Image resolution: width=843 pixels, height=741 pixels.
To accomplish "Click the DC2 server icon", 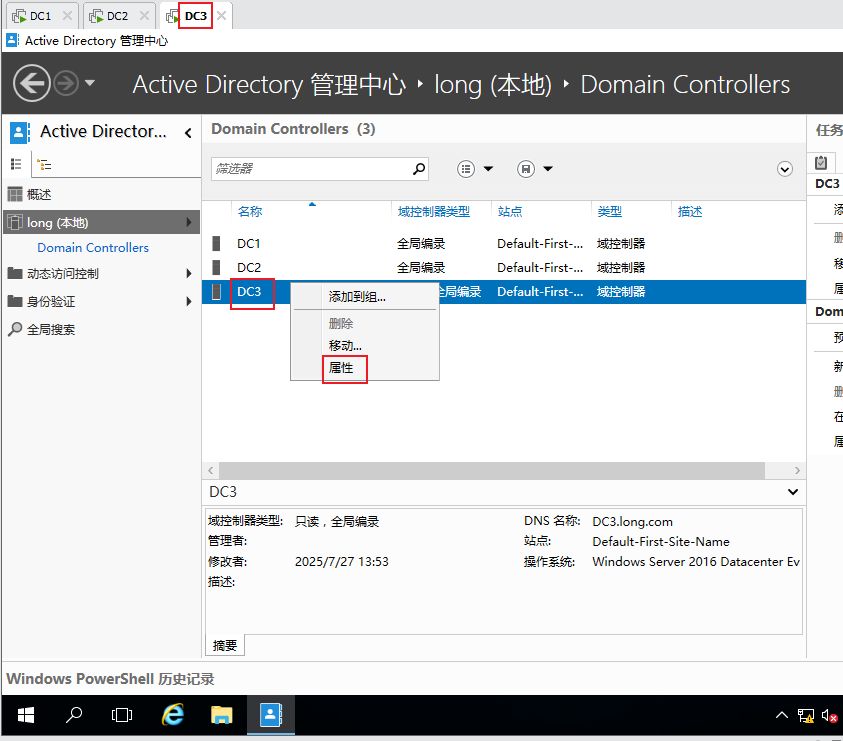I will click(x=216, y=267).
